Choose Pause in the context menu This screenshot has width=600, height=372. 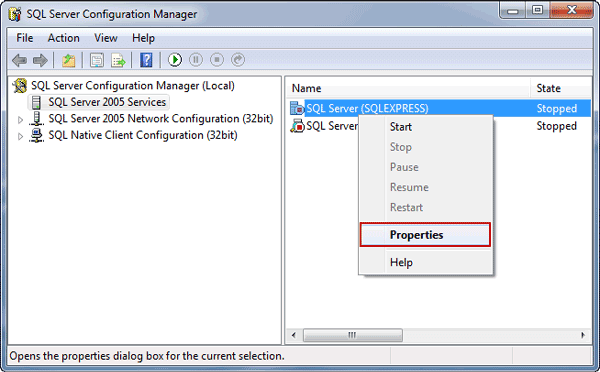[426, 167]
